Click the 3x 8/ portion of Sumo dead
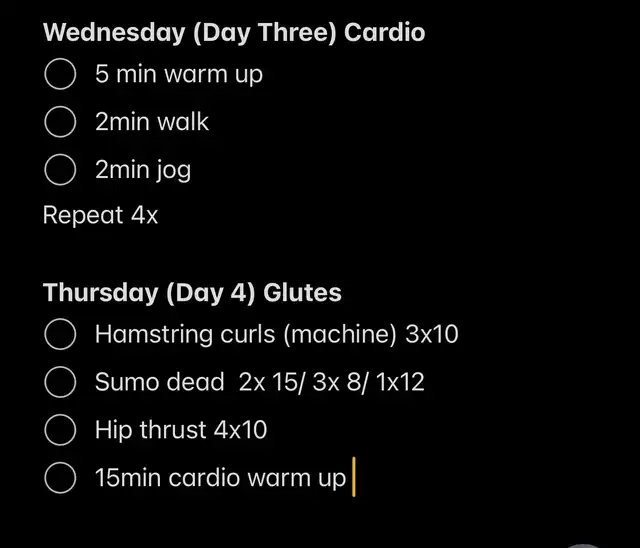The width and height of the screenshot is (640, 548). point(340,383)
